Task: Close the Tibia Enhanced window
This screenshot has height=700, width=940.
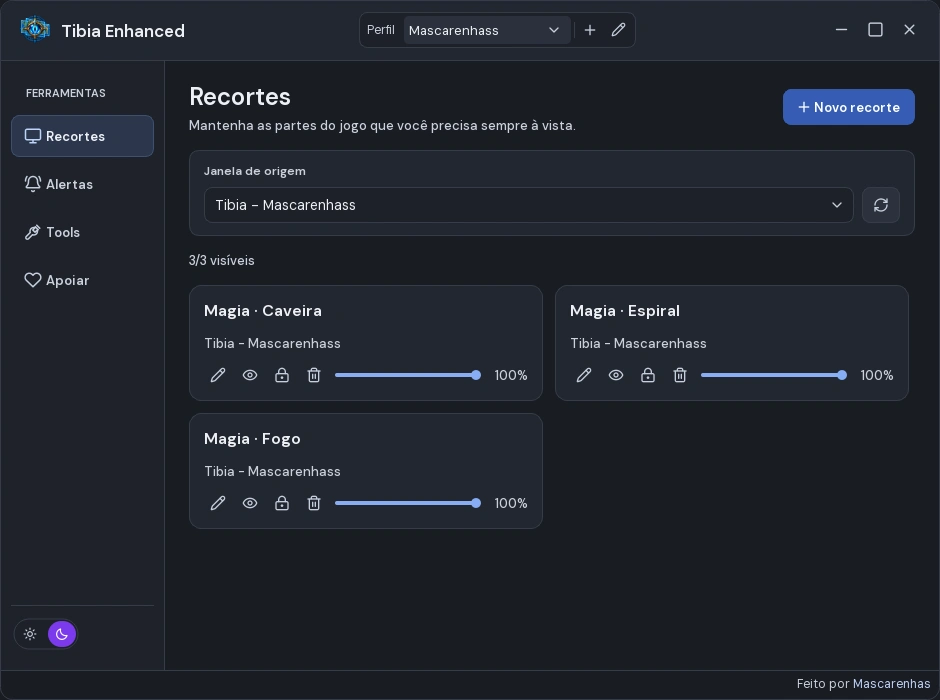Action: point(909,29)
